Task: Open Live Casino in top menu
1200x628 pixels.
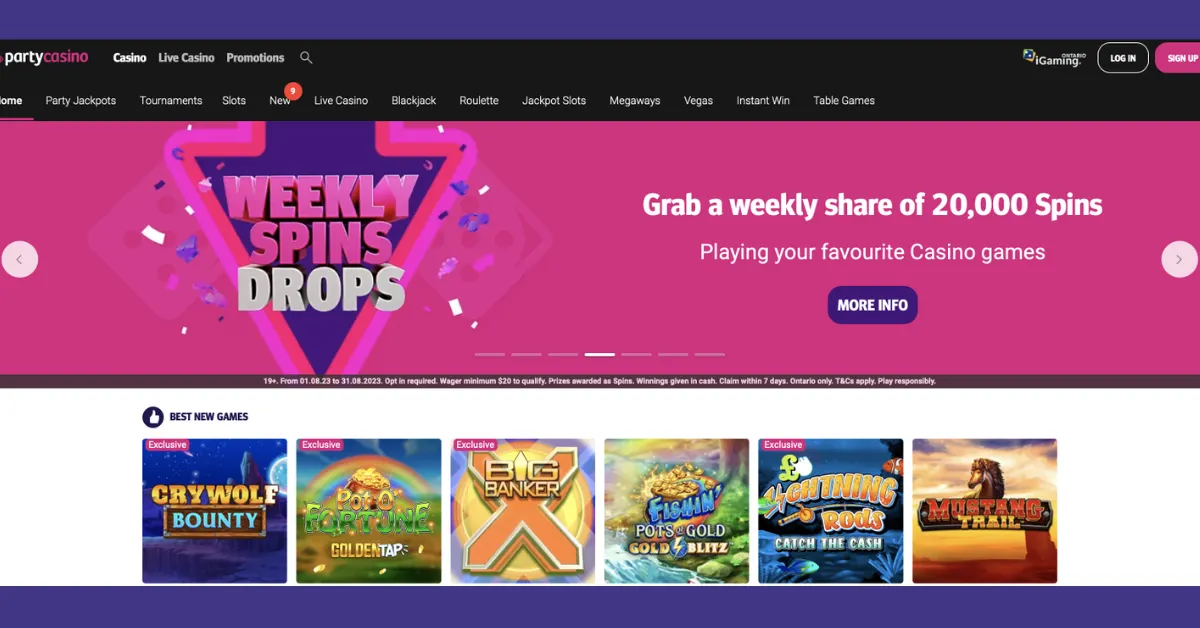Action: tap(186, 58)
